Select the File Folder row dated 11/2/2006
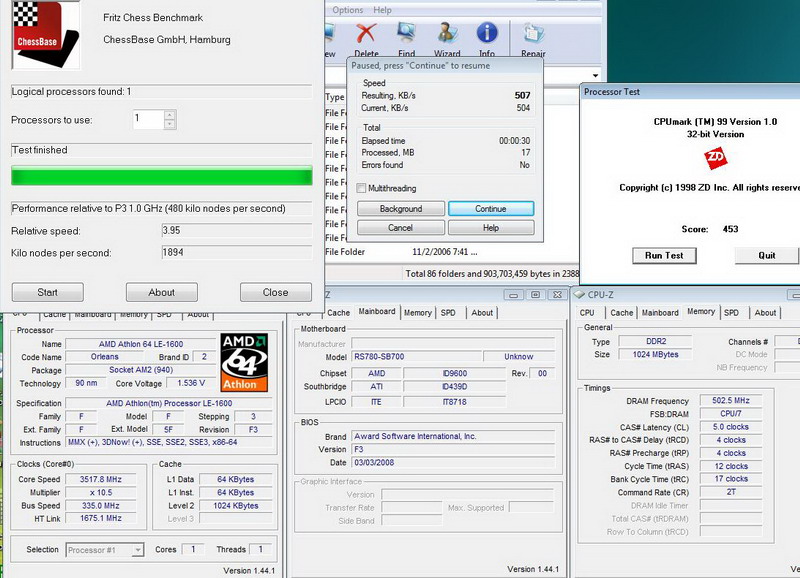The image size is (800, 578). coord(403,252)
